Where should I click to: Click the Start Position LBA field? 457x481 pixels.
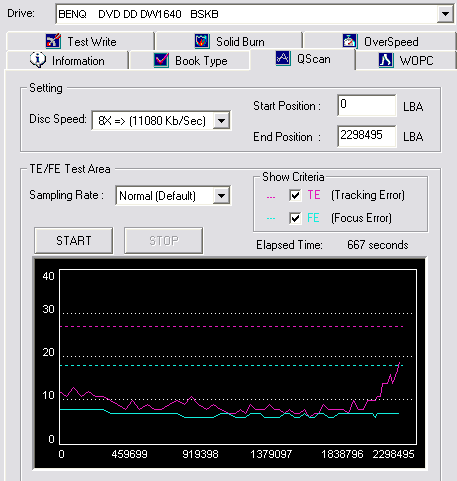pos(367,105)
